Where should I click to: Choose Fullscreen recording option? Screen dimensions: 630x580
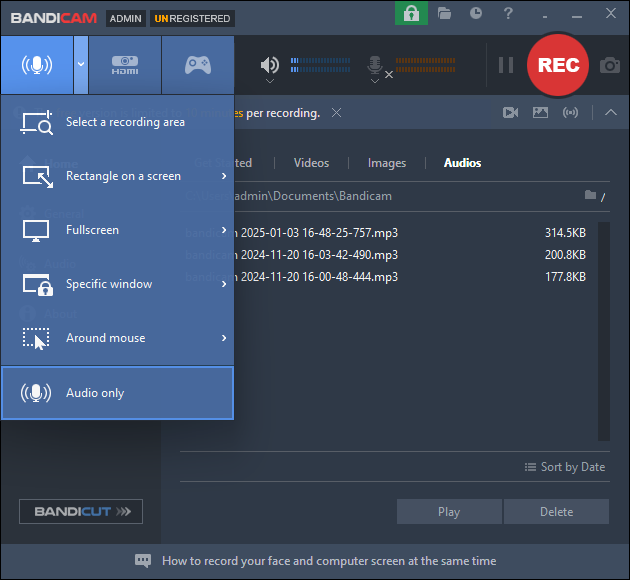click(117, 230)
